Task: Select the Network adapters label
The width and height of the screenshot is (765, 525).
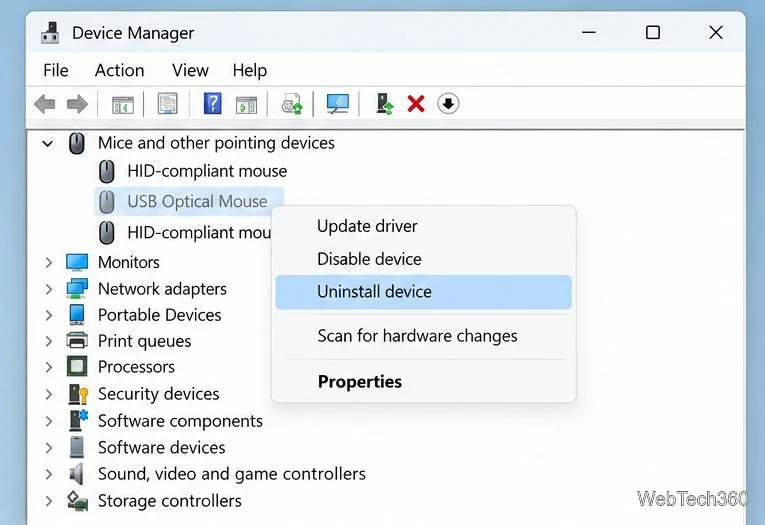Action: (x=162, y=289)
